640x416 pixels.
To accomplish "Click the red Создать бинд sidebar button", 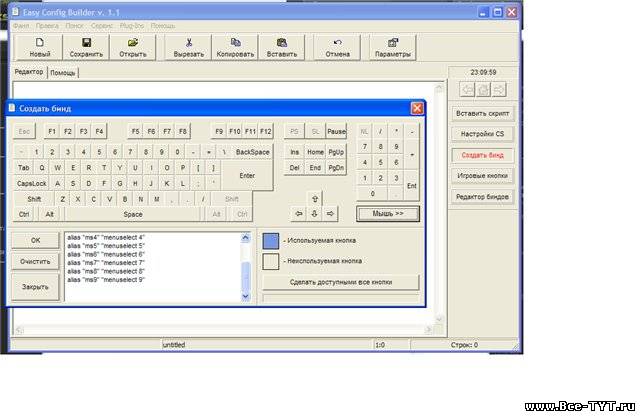I will click(x=482, y=155).
